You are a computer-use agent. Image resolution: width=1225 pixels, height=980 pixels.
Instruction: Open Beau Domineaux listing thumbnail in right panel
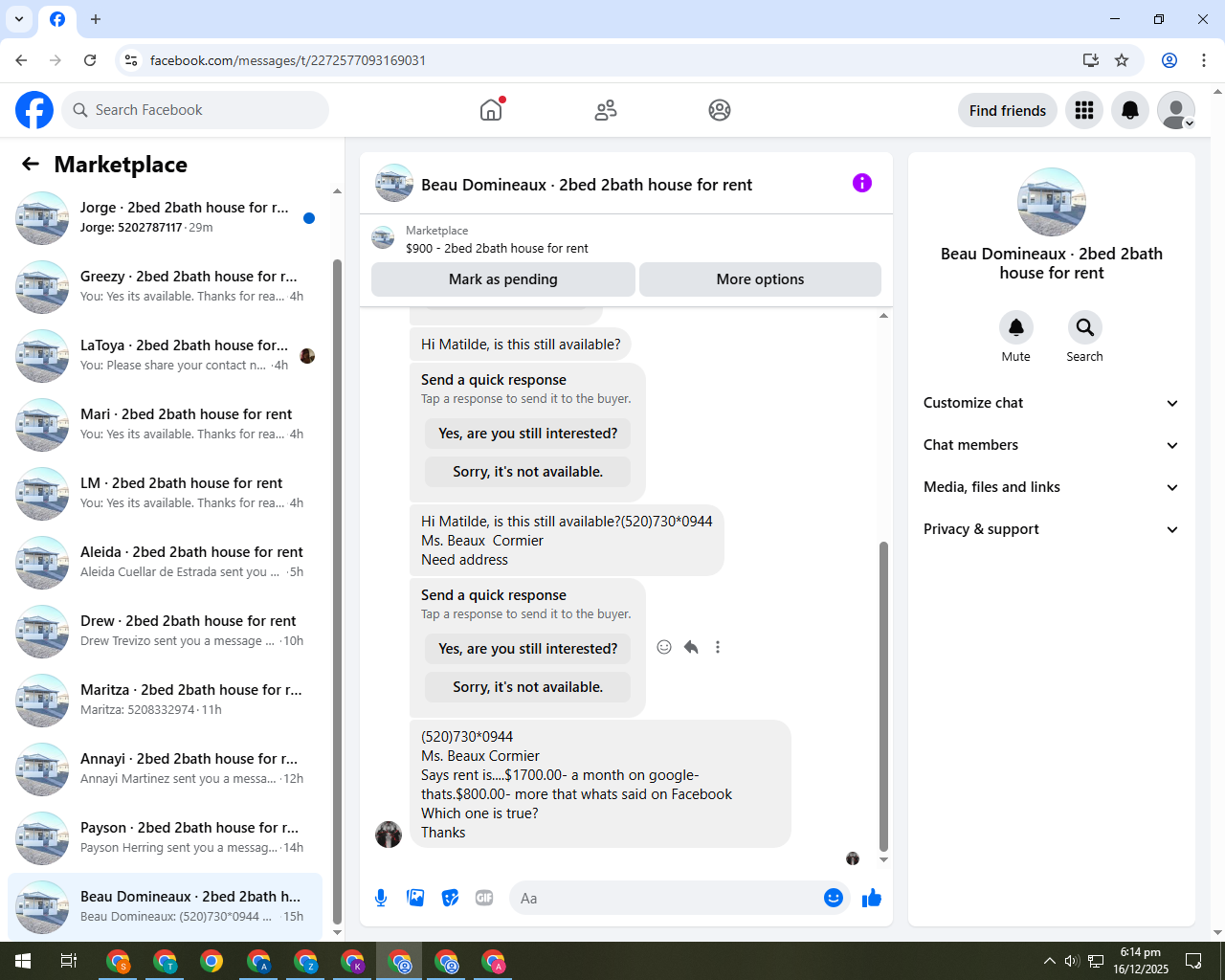click(x=1052, y=202)
